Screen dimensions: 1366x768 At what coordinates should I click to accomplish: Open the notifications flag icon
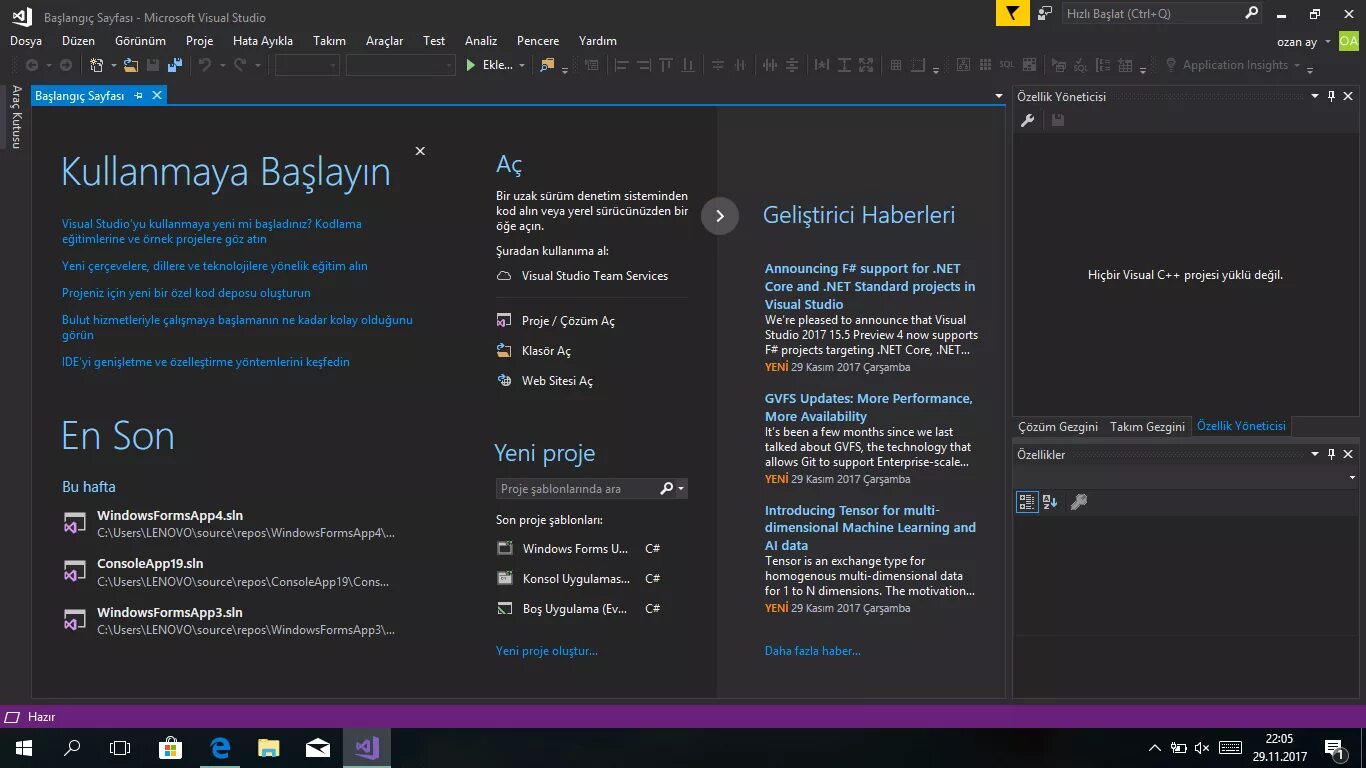[x=1012, y=13]
